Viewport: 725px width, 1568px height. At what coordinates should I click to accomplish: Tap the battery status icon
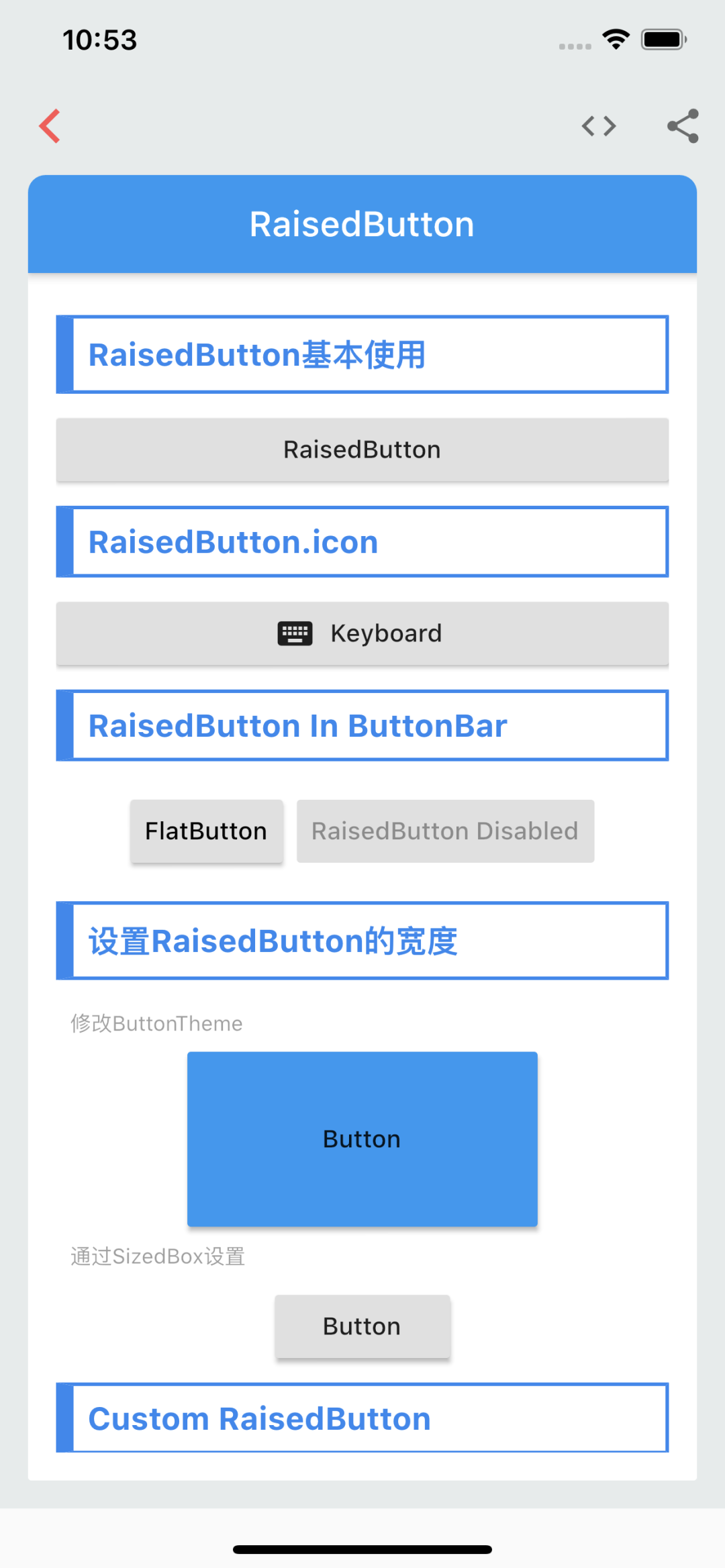pos(663,40)
